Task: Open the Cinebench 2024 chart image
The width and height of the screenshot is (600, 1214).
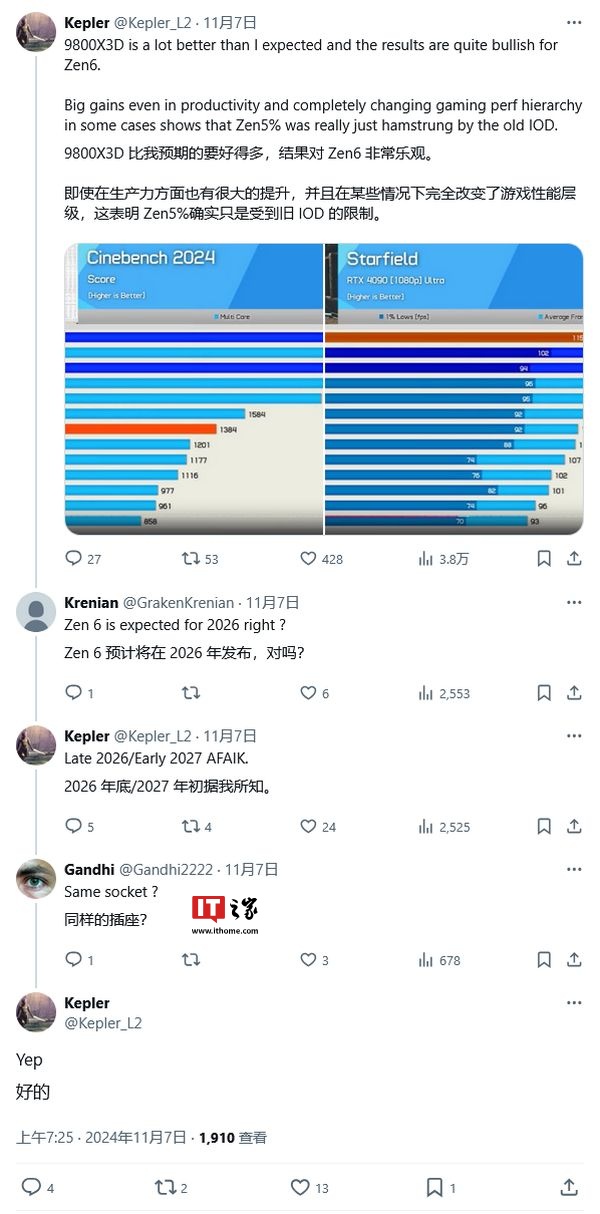Action: [x=194, y=389]
